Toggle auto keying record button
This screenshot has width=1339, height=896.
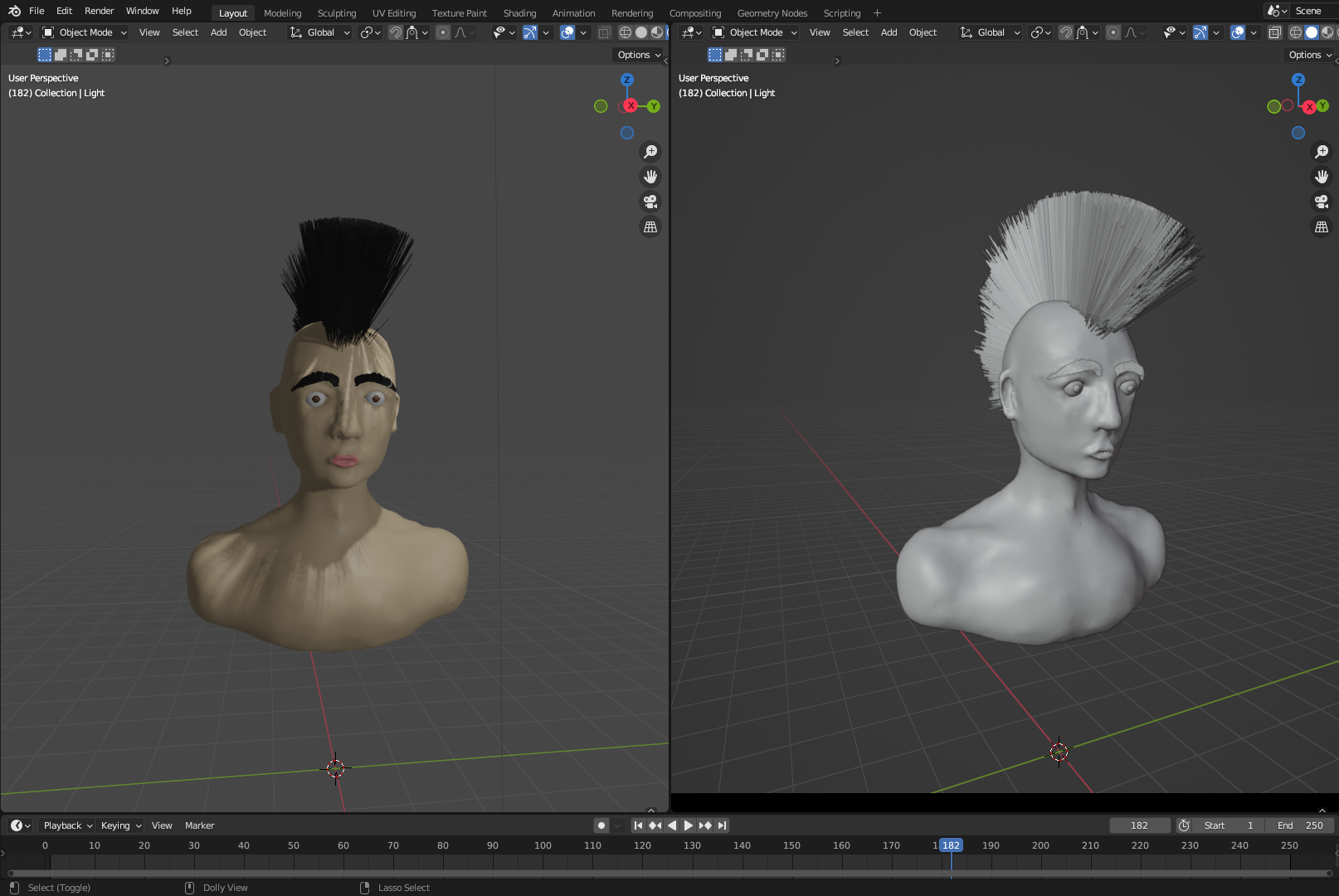(x=601, y=825)
